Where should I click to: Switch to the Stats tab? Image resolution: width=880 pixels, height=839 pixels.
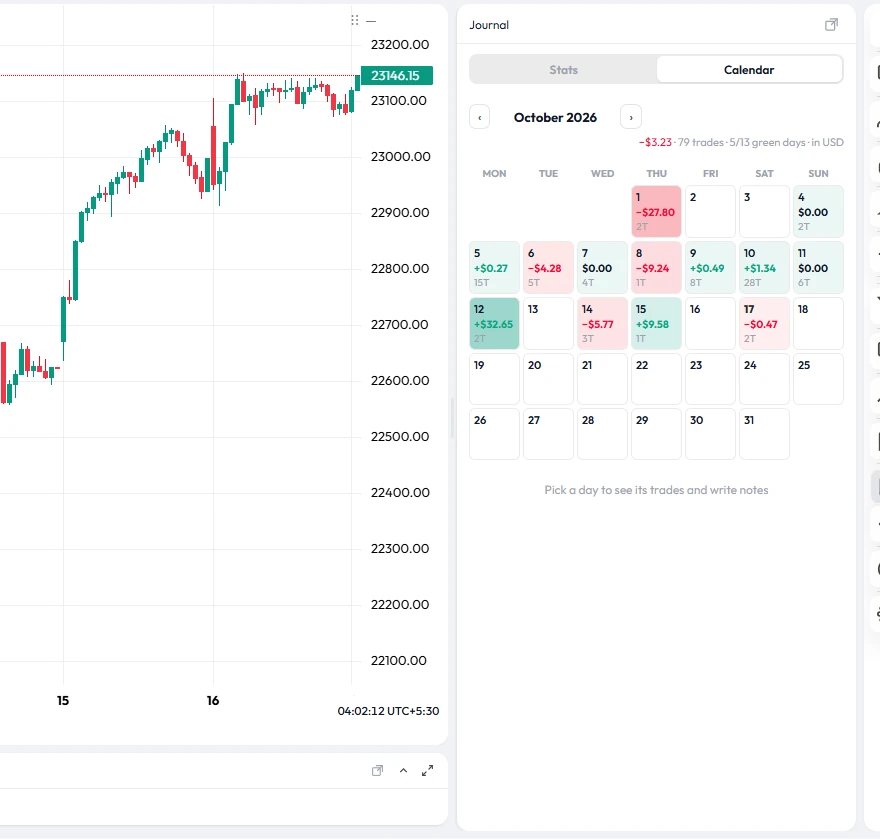[563, 70]
